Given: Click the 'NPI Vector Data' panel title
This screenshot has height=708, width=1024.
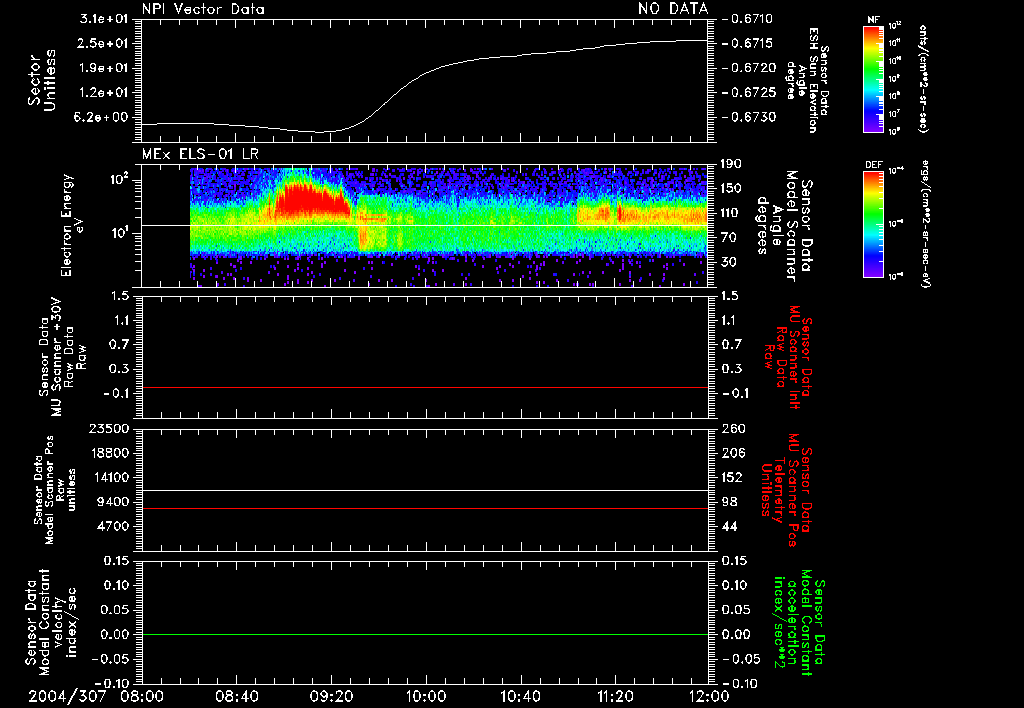Looking at the screenshot, I should tap(203, 9).
